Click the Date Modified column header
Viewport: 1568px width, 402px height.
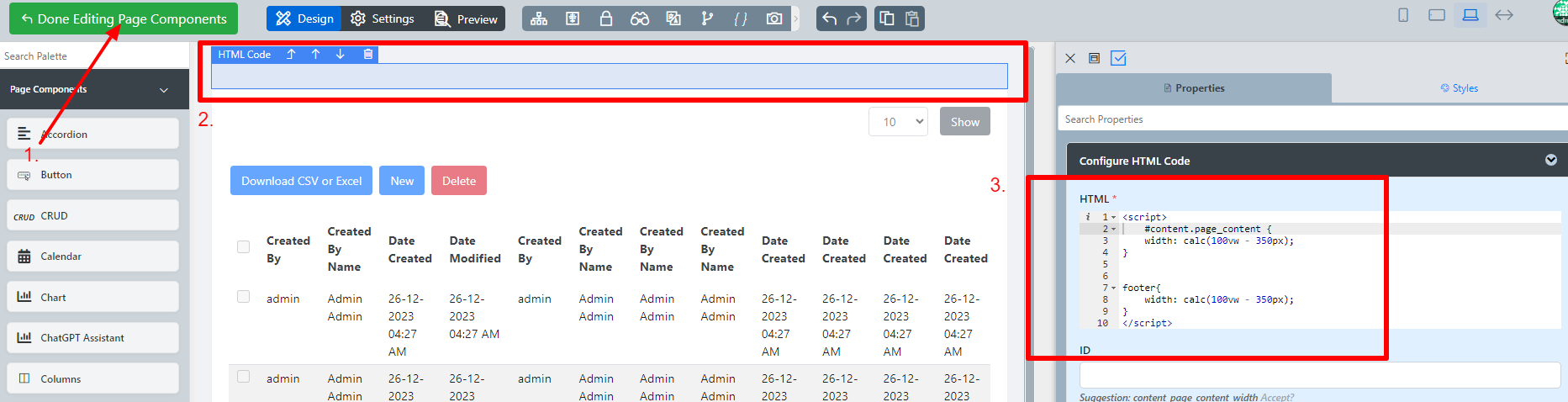coord(475,249)
